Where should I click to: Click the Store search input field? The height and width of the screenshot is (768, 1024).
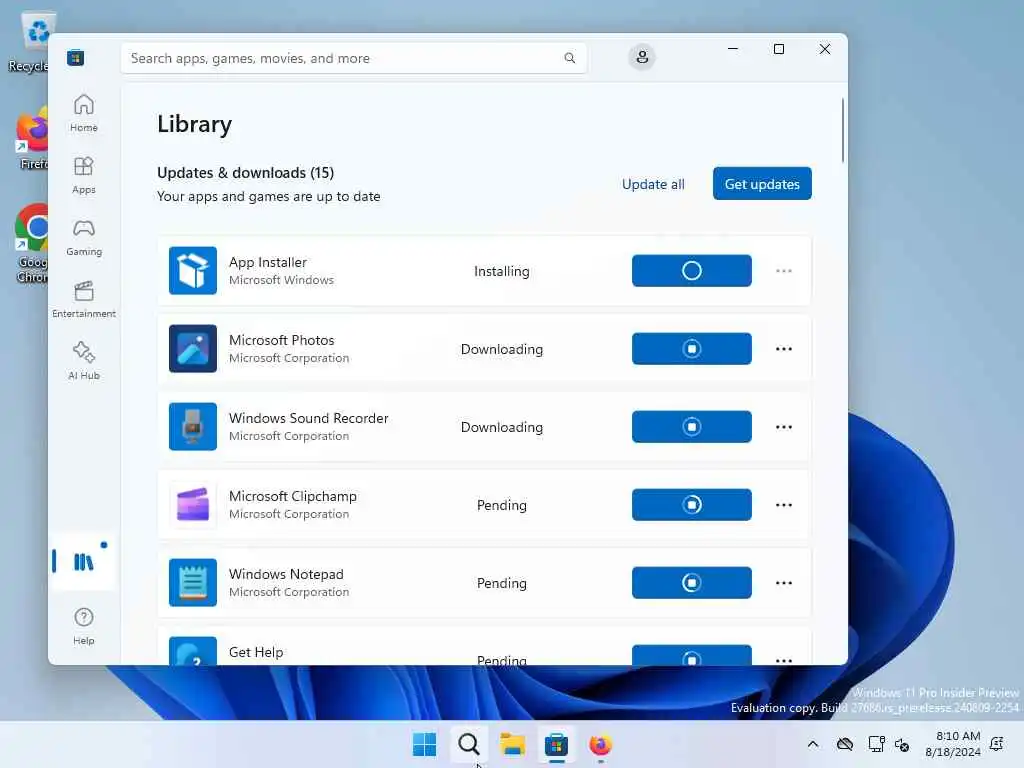pyautogui.click(x=353, y=58)
